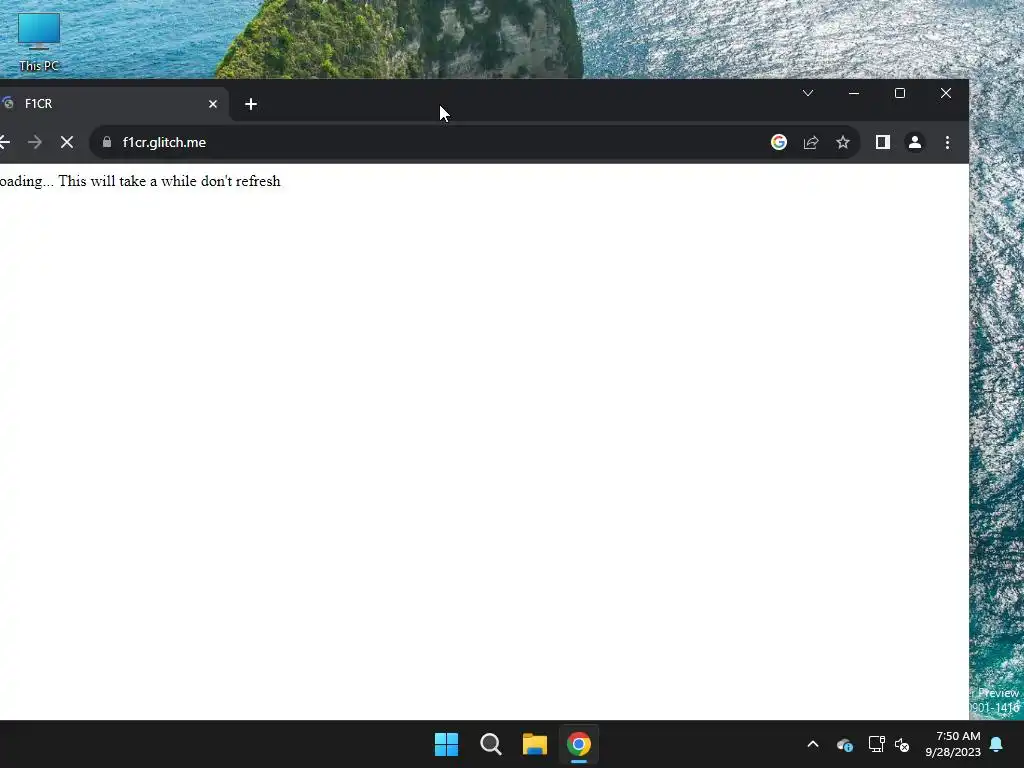Image resolution: width=1024 pixels, height=768 pixels.
Task: Maximize the Chrome window
Action: tap(900, 93)
